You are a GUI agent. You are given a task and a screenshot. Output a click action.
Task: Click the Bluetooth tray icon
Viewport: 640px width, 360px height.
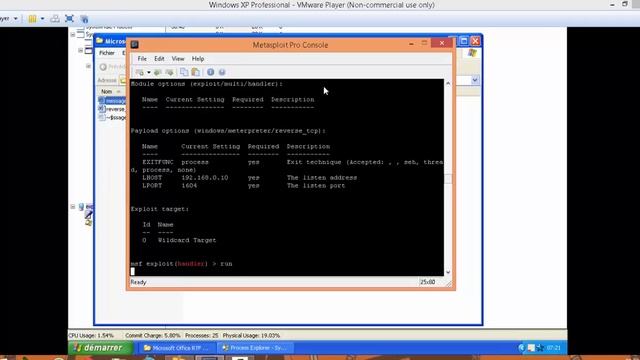(x=522, y=348)
